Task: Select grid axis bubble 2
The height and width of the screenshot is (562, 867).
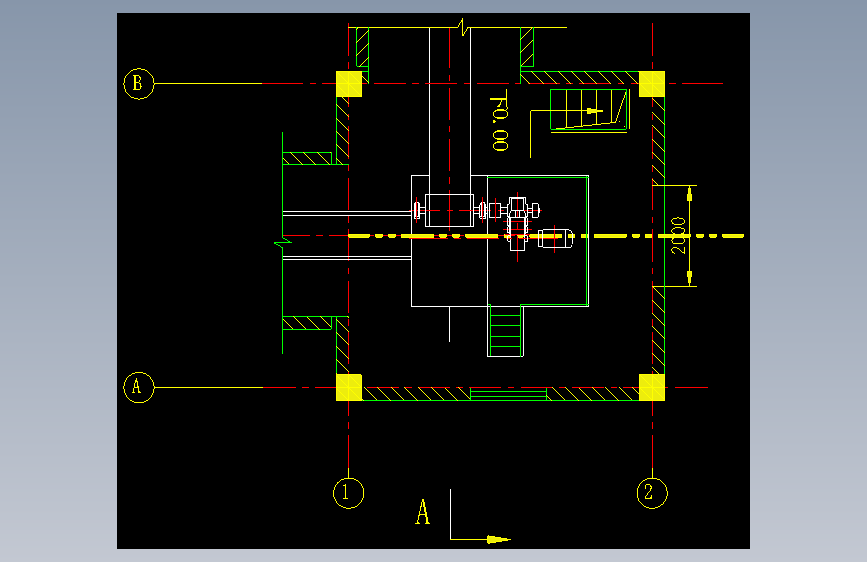Action: (x=652, y=493)
